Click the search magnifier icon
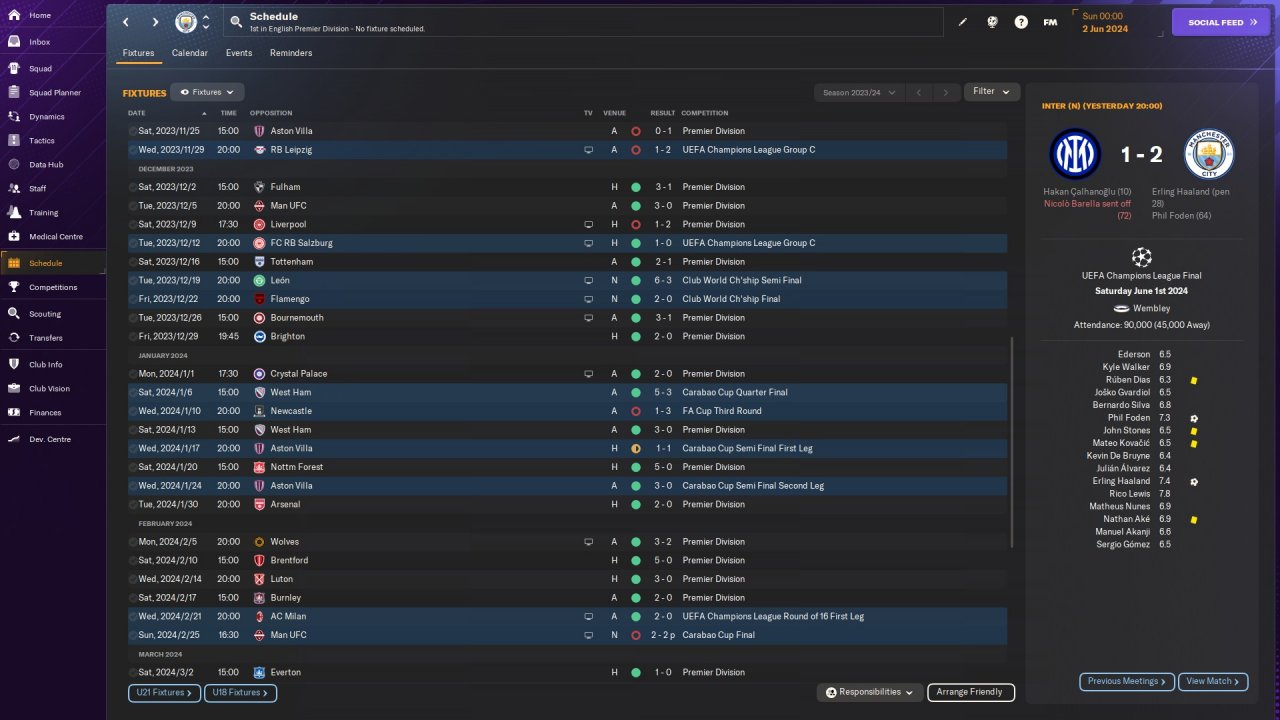This screenshot has height=720, width=1280. 236,21
